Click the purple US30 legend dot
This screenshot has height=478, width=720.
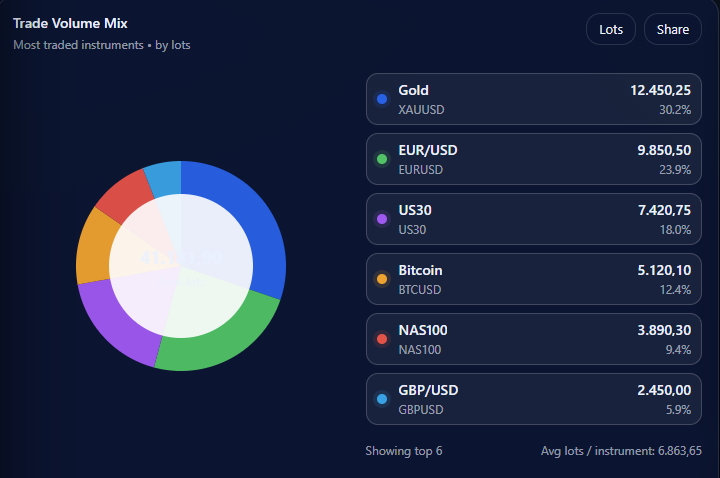[x=381, y=219]
